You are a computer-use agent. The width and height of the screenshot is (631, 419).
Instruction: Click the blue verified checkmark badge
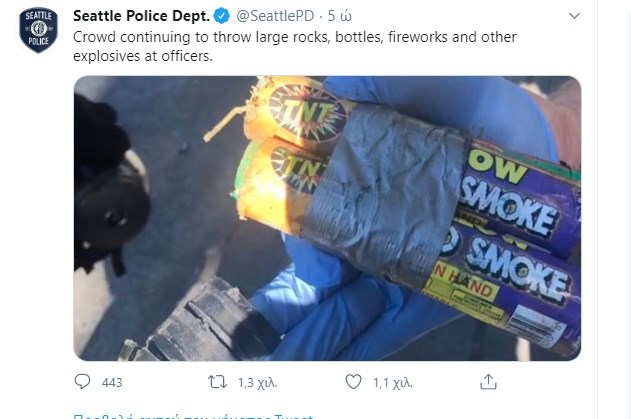click(x=222, y=16)
